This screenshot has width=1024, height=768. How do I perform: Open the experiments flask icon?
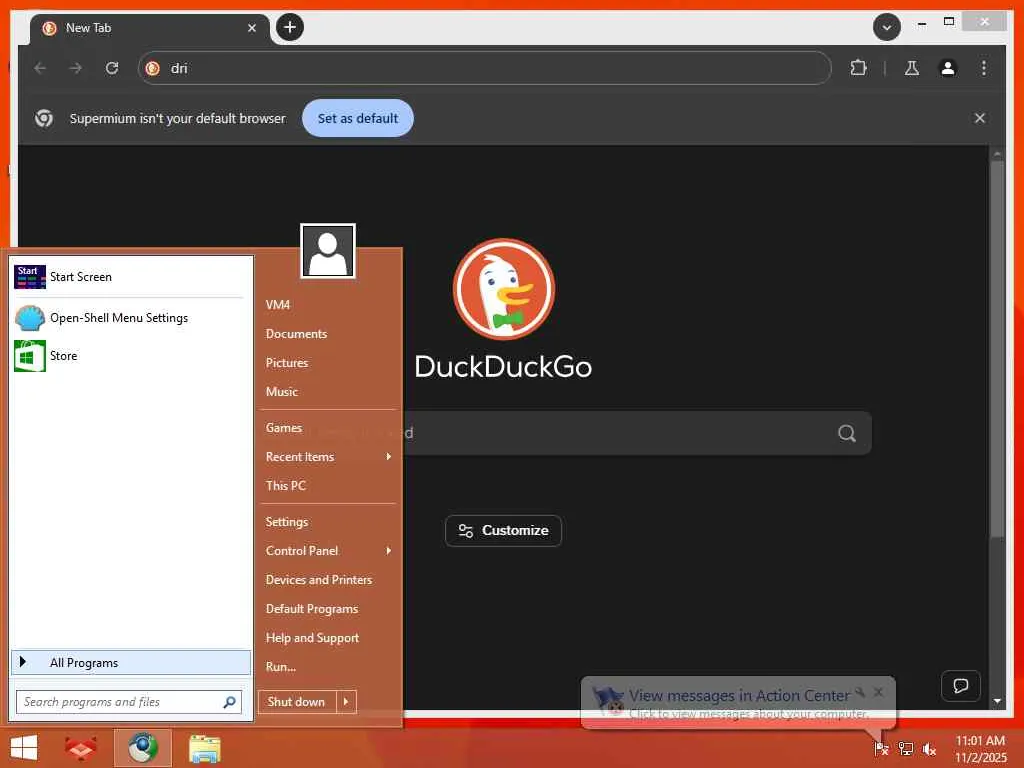912,68
